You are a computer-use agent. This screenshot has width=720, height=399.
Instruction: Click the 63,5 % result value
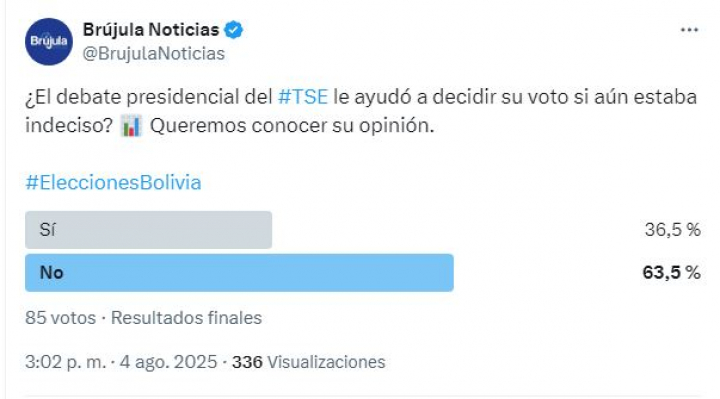(x=671, y=273)
